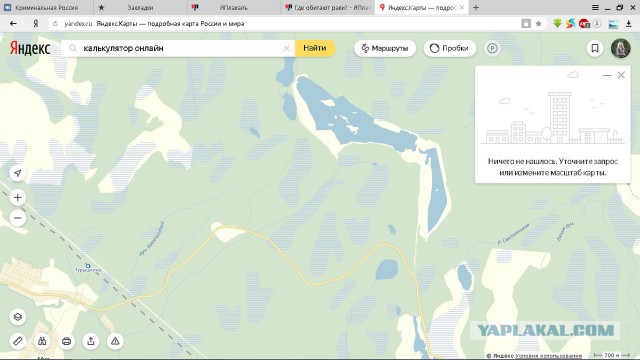The width and height of the screenshot is (640, 360).
Task: Close the 'nothing found' results panel
Action: [621, 75]
